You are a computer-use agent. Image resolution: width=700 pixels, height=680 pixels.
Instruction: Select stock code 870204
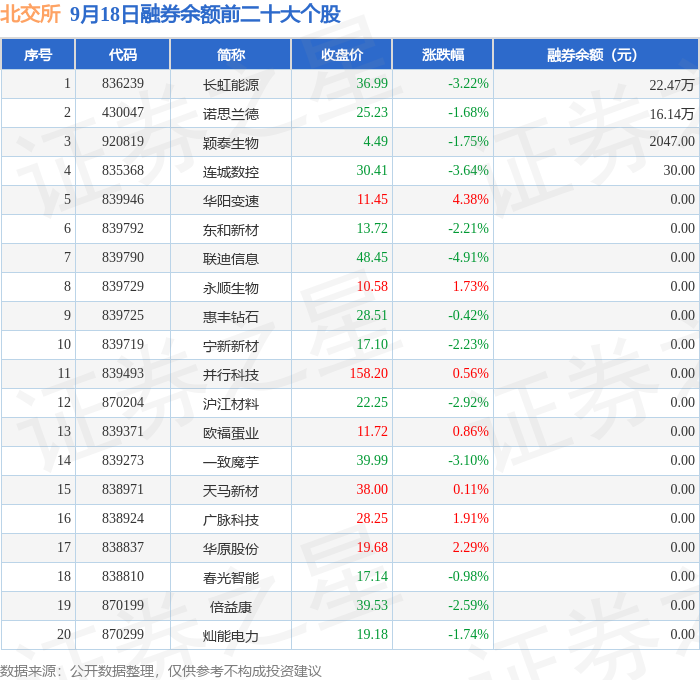123,403
